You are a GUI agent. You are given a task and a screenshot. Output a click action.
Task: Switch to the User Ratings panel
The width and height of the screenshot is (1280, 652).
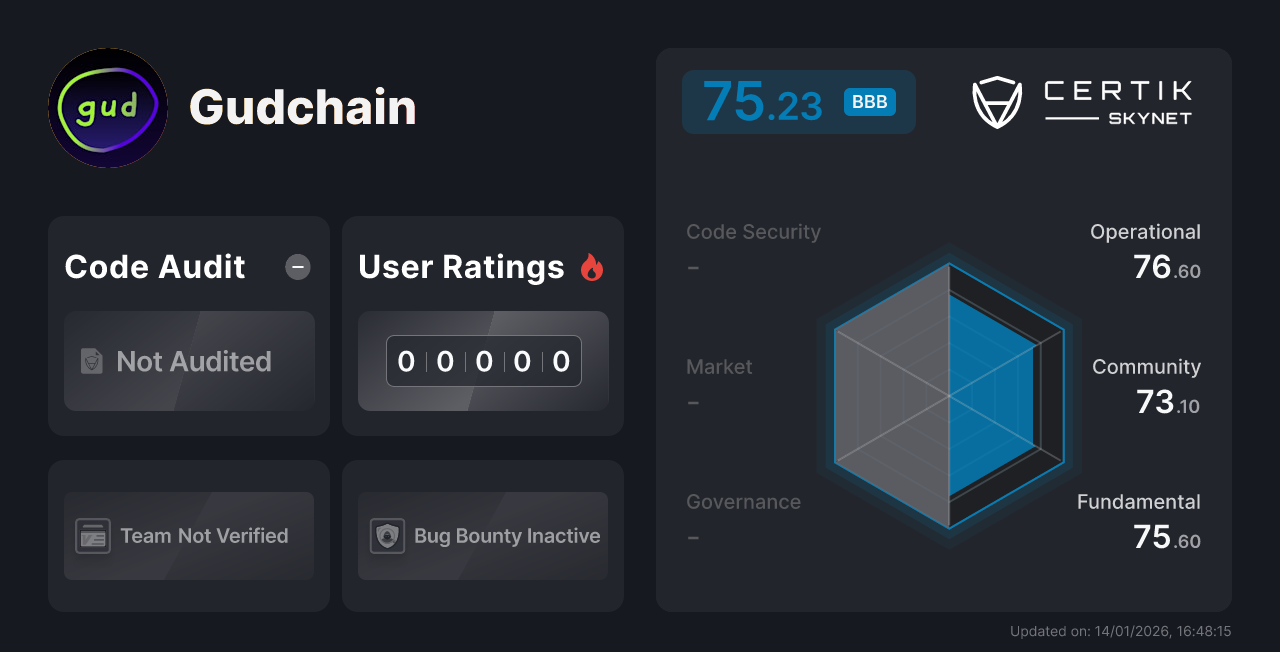(482, 326)
